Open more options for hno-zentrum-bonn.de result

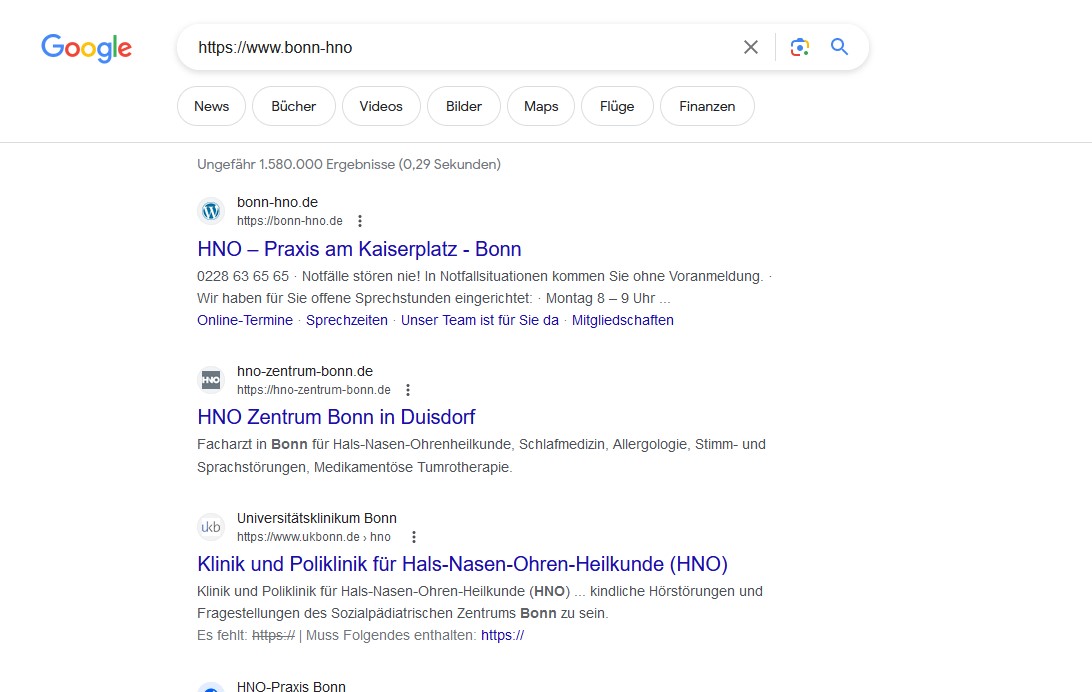point(408,390)
